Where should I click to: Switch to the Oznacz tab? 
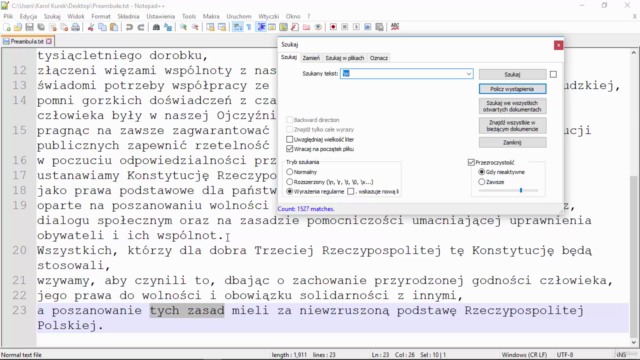point(379,58)
